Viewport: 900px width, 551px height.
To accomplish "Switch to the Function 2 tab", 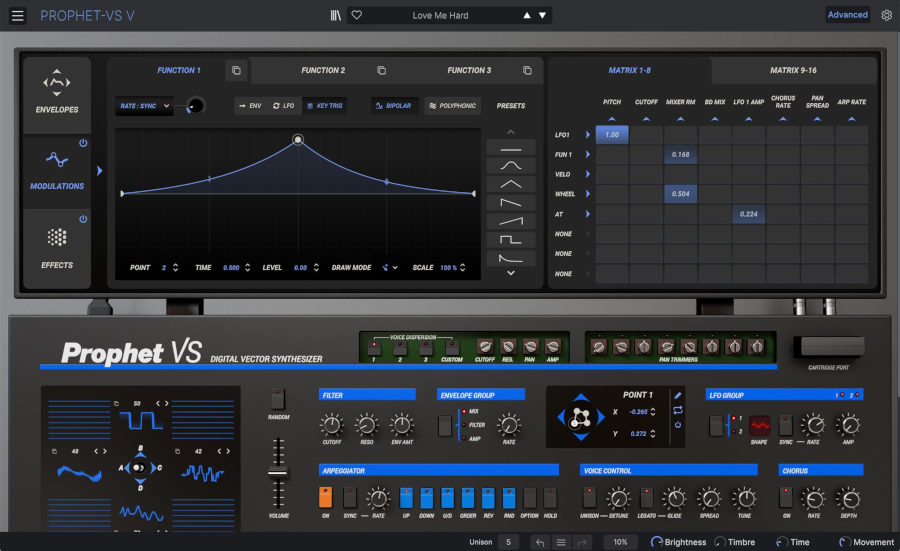I will (323, 71).
